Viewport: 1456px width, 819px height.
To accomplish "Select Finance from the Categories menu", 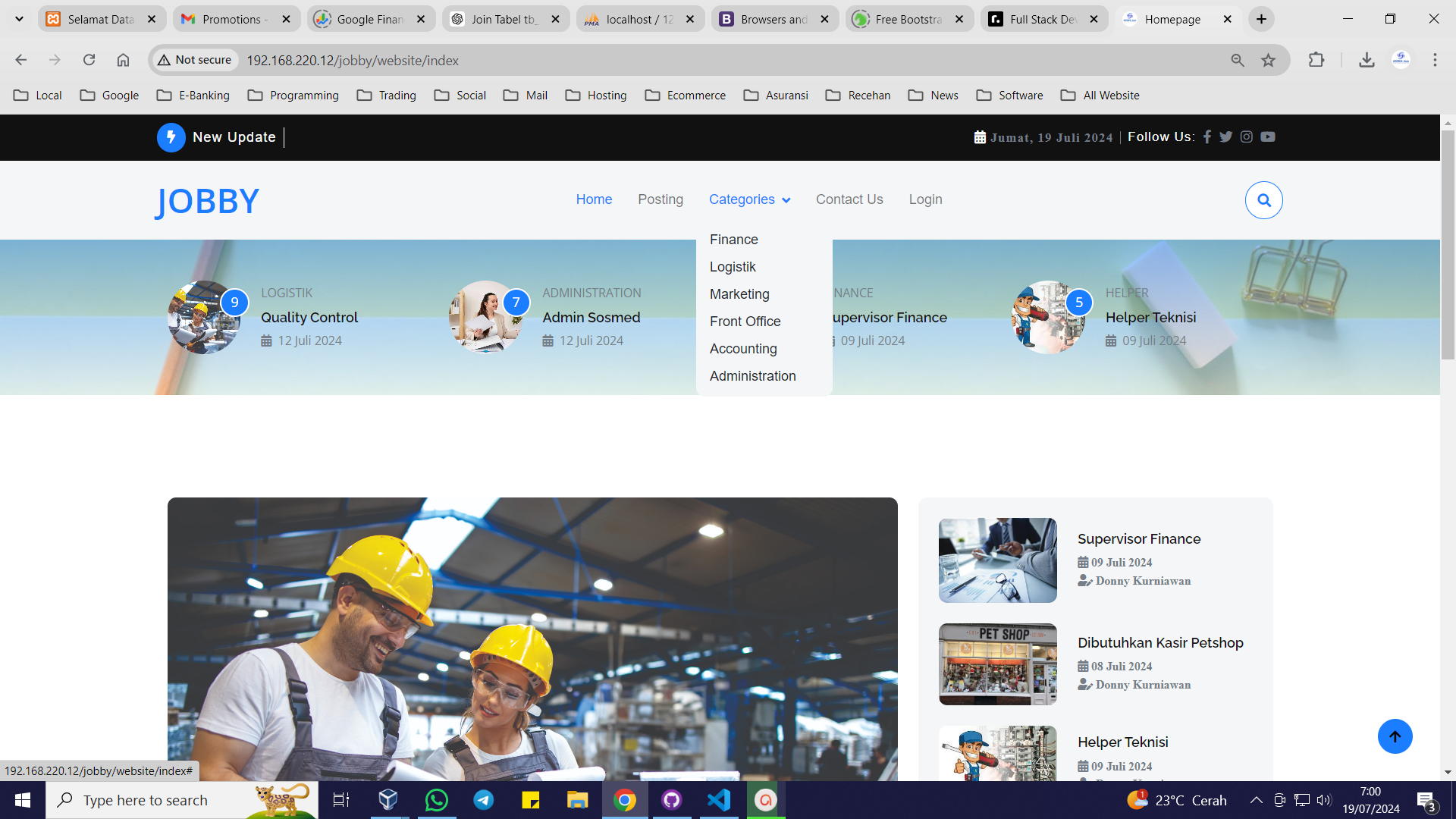I will click(733, 240).
